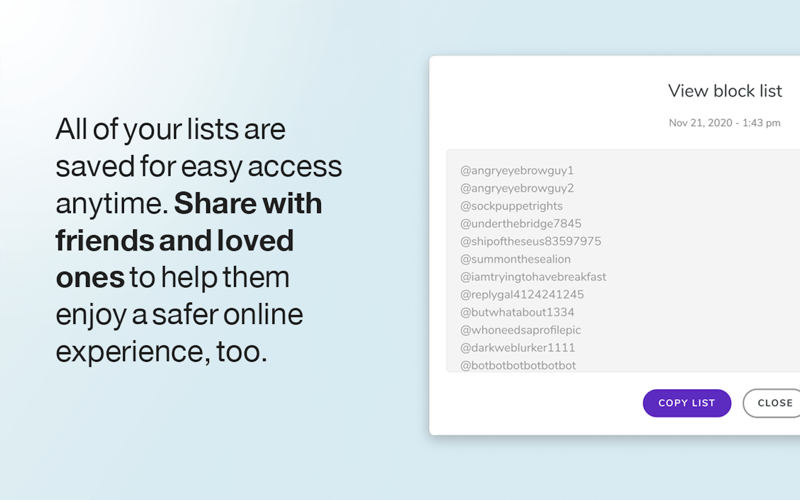Click the Nov 21, 2020 timestamp
Viewport: 800px width, 500px height.
pyautogui.click(x=725, y=123)
